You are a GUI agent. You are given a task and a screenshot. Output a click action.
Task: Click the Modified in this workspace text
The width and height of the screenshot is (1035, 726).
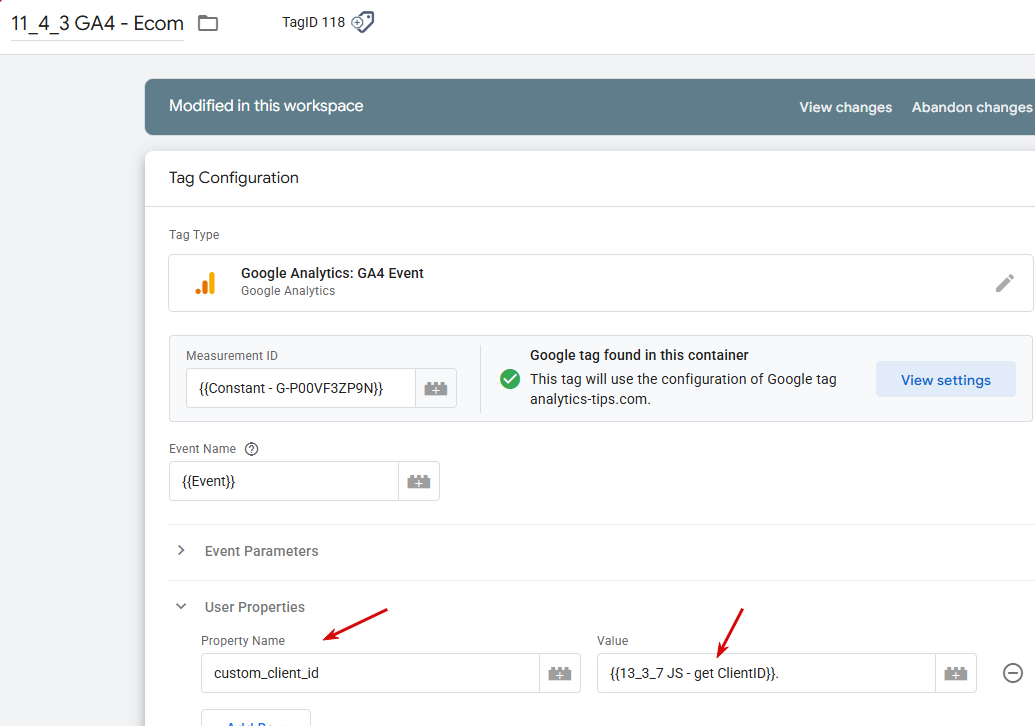(x=266, y=106)
